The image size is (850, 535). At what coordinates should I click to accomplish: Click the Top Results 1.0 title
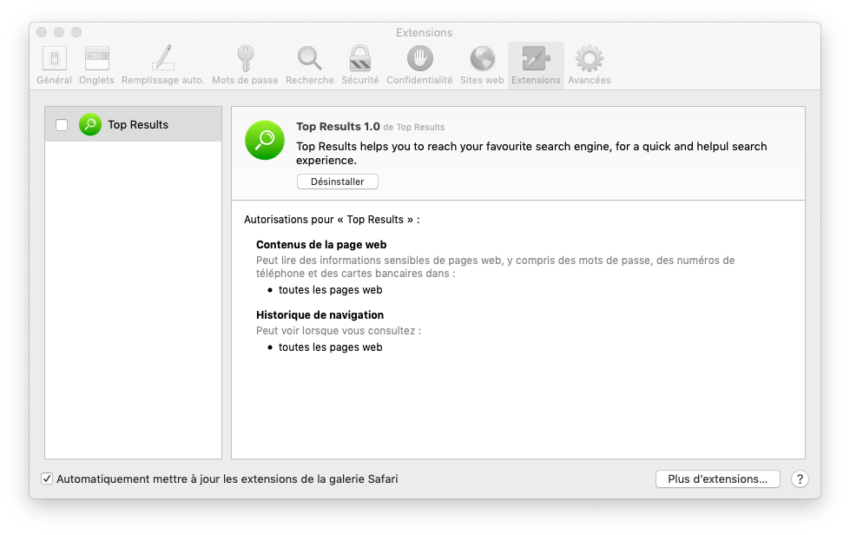[x=338, y=126]
